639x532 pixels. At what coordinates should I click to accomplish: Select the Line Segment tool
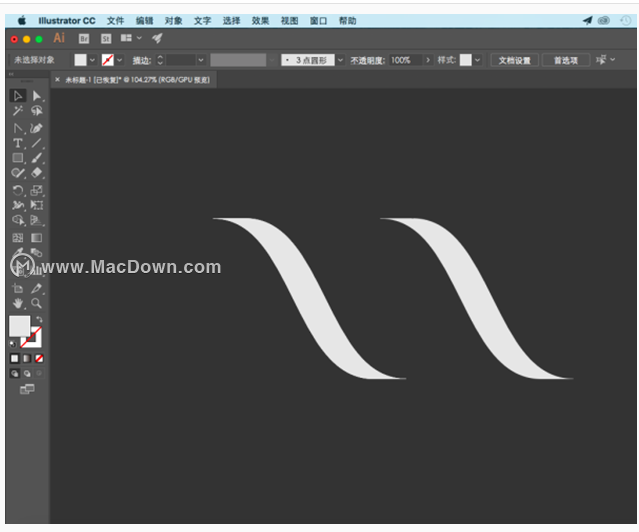point(37,143)
